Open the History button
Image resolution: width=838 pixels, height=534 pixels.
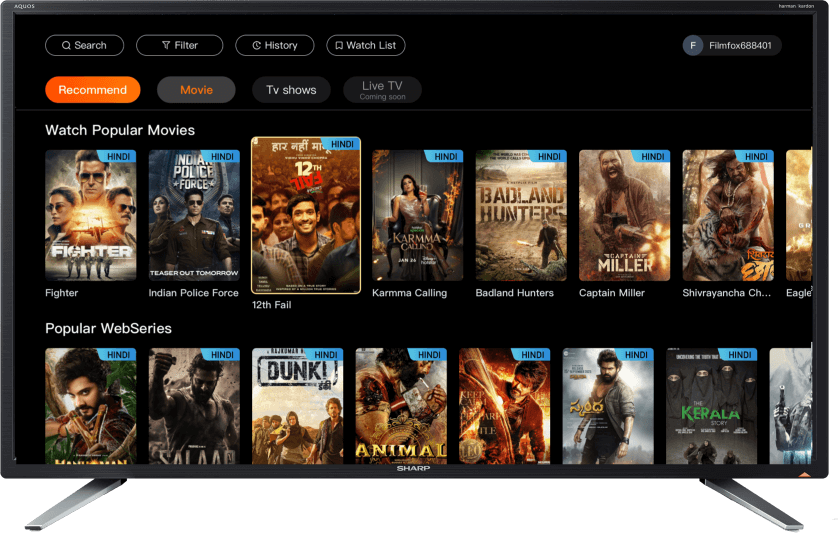coord(275,45)
